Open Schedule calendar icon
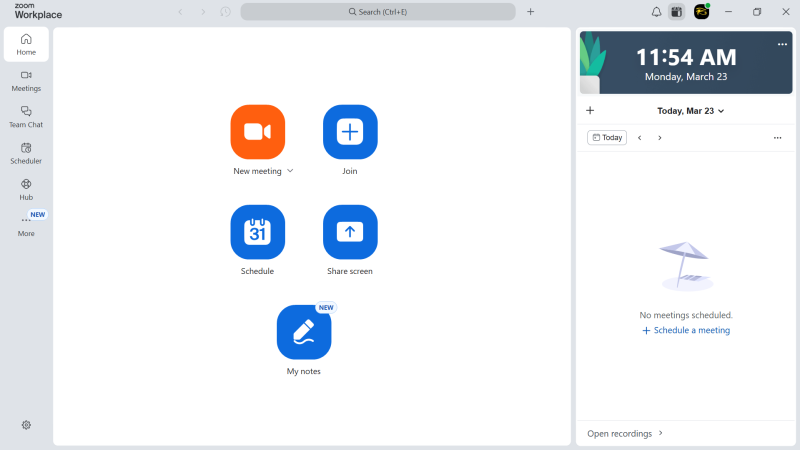This screenshot has width=800, height=450. coord(258,232)
